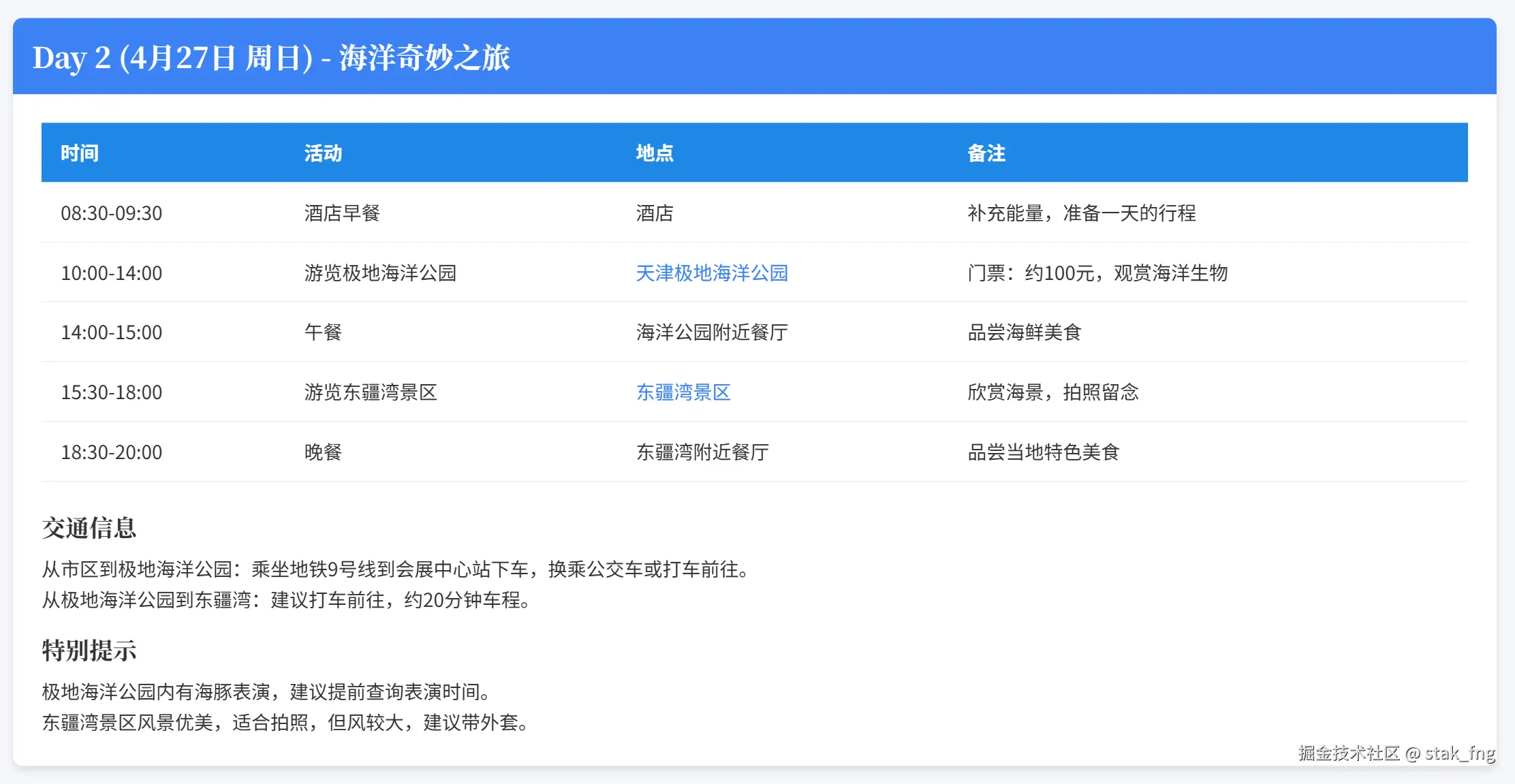Image resolution: width=1515 pixels, height=784 pixels.
Task: Select the 14:00-15:00 time cell
Action: coord(112,332)
